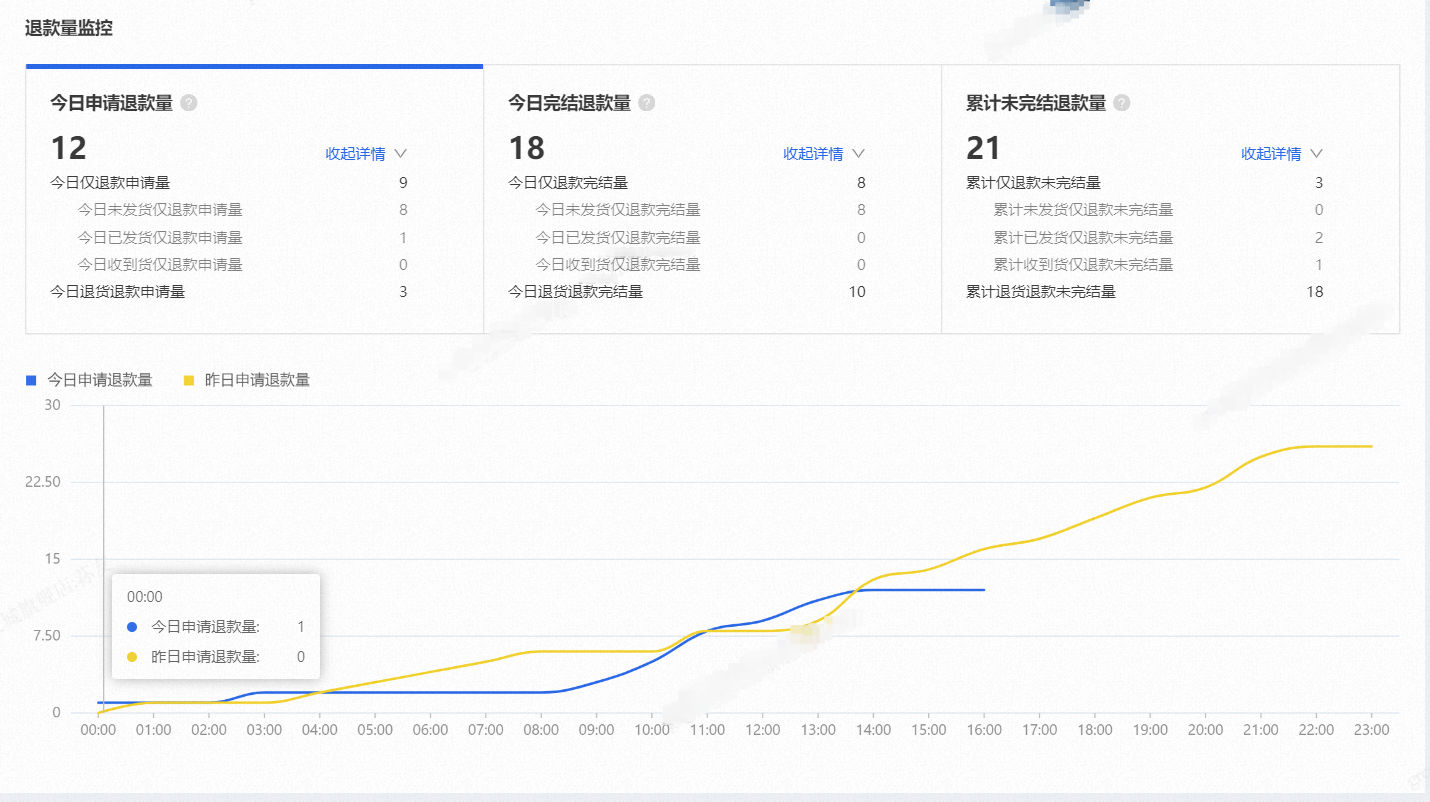Click yellow dot in tooltip for 昨日申请退款量
Screen dimensions: 1430x802
coord(132,657)
